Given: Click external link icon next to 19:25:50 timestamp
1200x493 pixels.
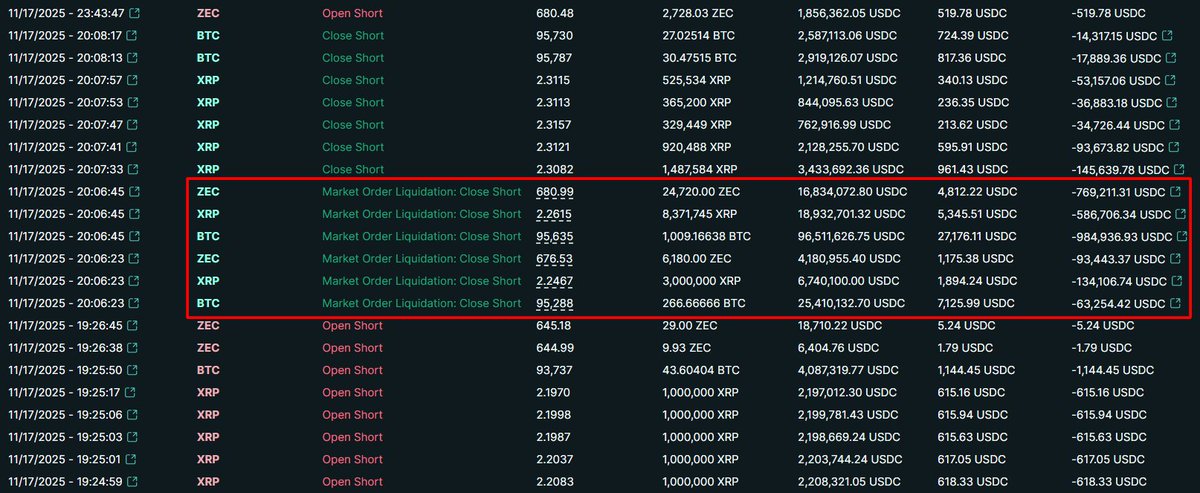Looking at the screenshot, I should pyautogui.click(x=134, y=370).
